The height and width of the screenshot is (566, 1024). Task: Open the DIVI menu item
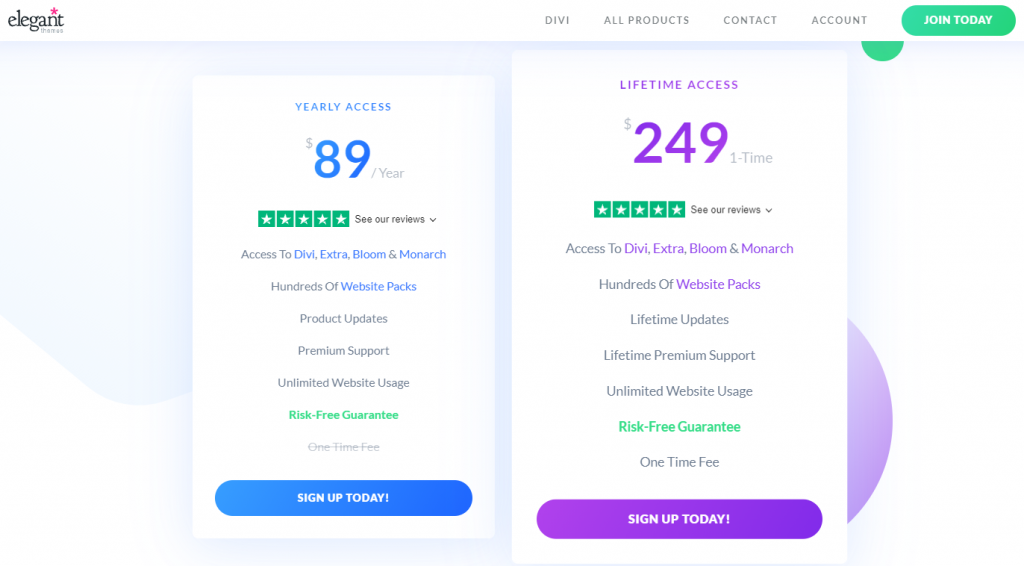557,20
